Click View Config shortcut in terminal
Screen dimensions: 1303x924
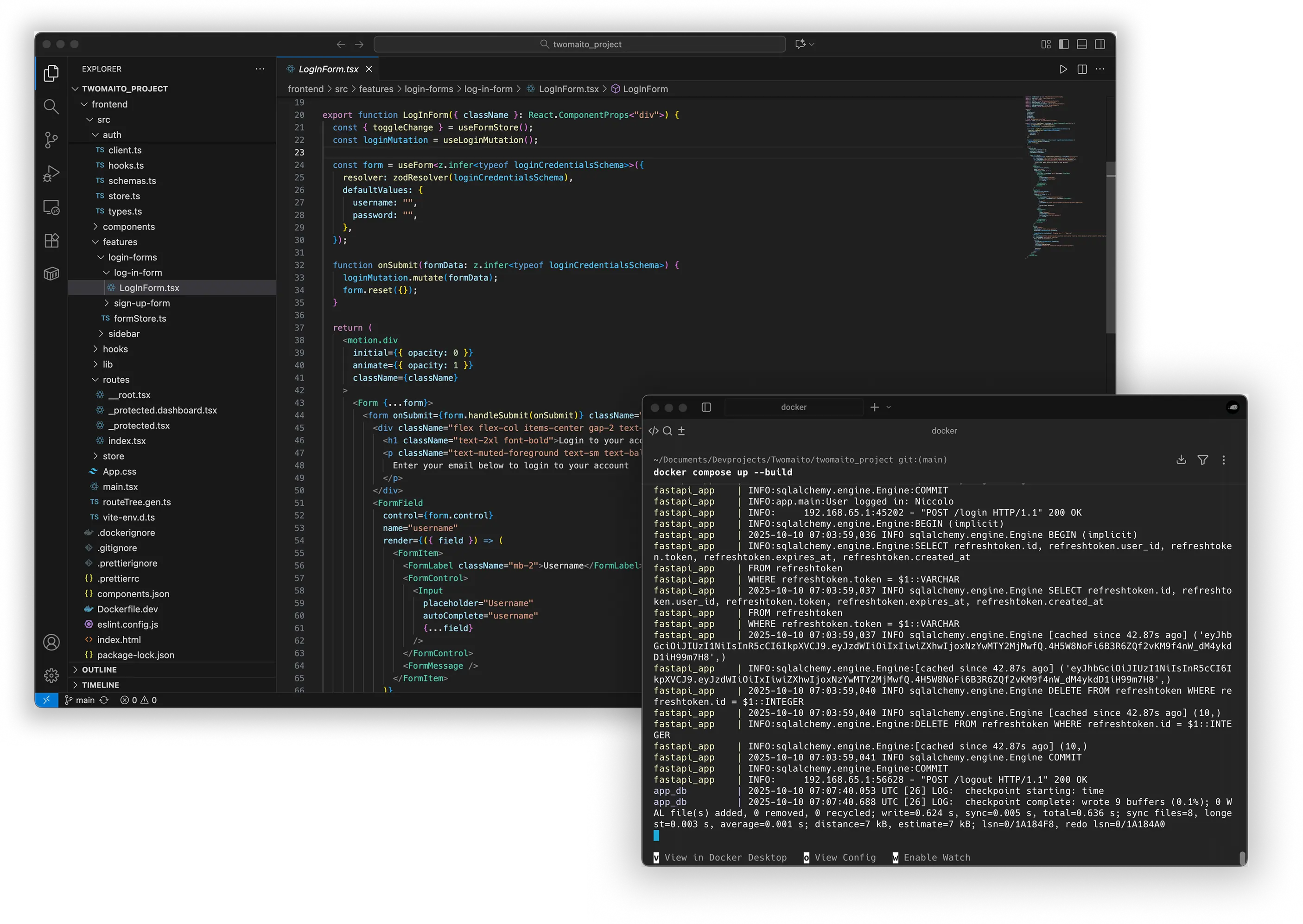pyautogui.click(x=839, y=857)
